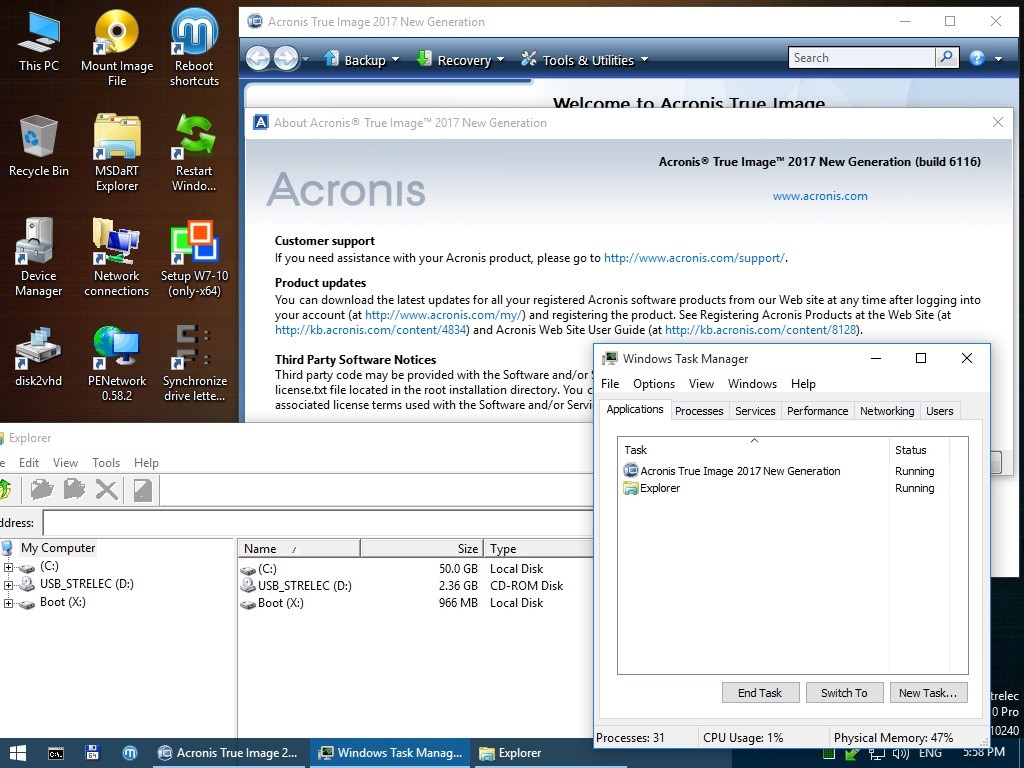
Task: Select My Computer in the Explorer tree
Action: (x=58, y=548)
